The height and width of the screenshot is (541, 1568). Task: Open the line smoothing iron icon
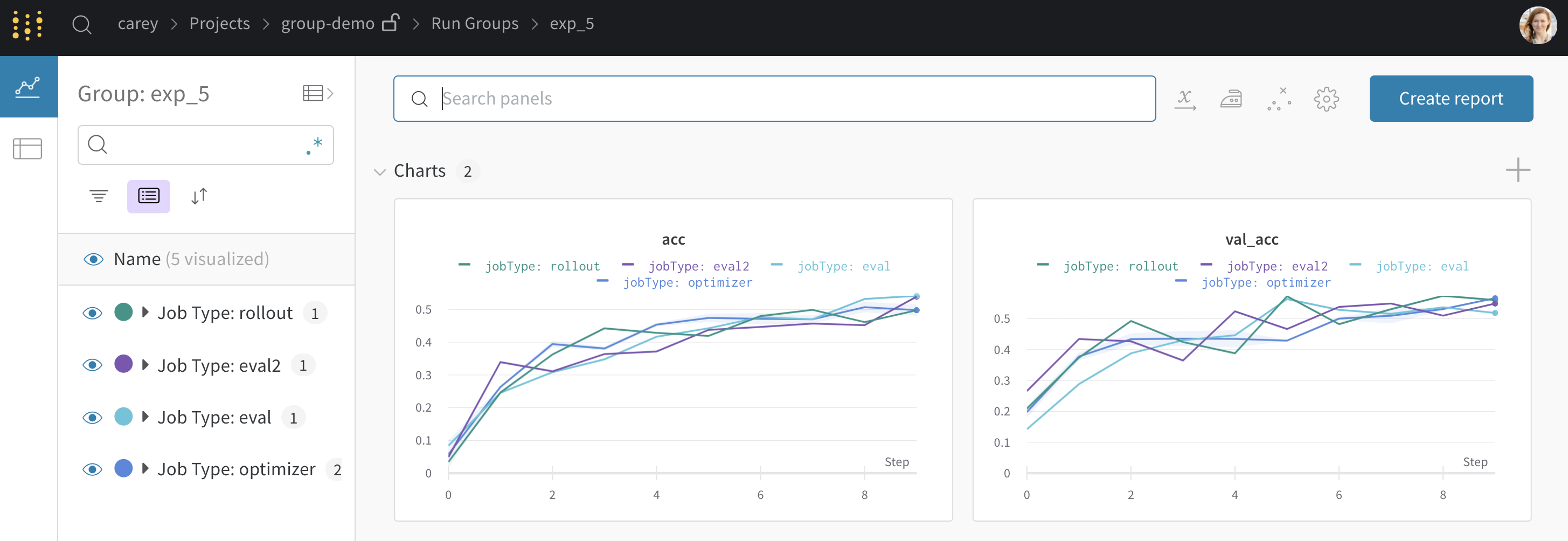tap(1231, 99)
